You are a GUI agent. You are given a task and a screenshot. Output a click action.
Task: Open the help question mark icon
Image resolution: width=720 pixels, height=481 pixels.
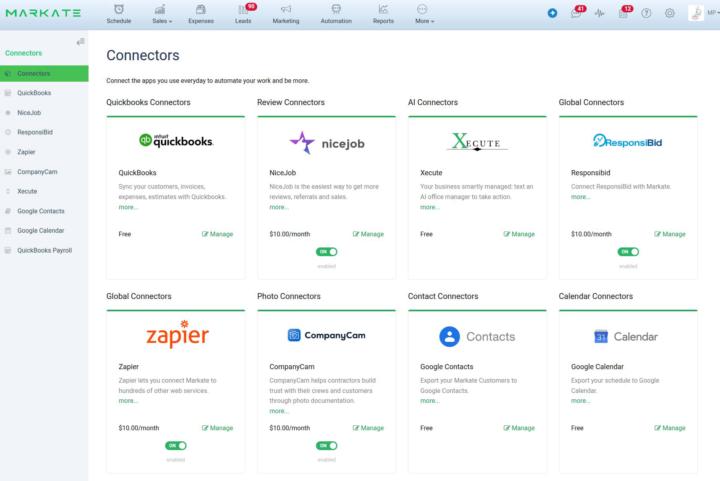coord(646,13)
